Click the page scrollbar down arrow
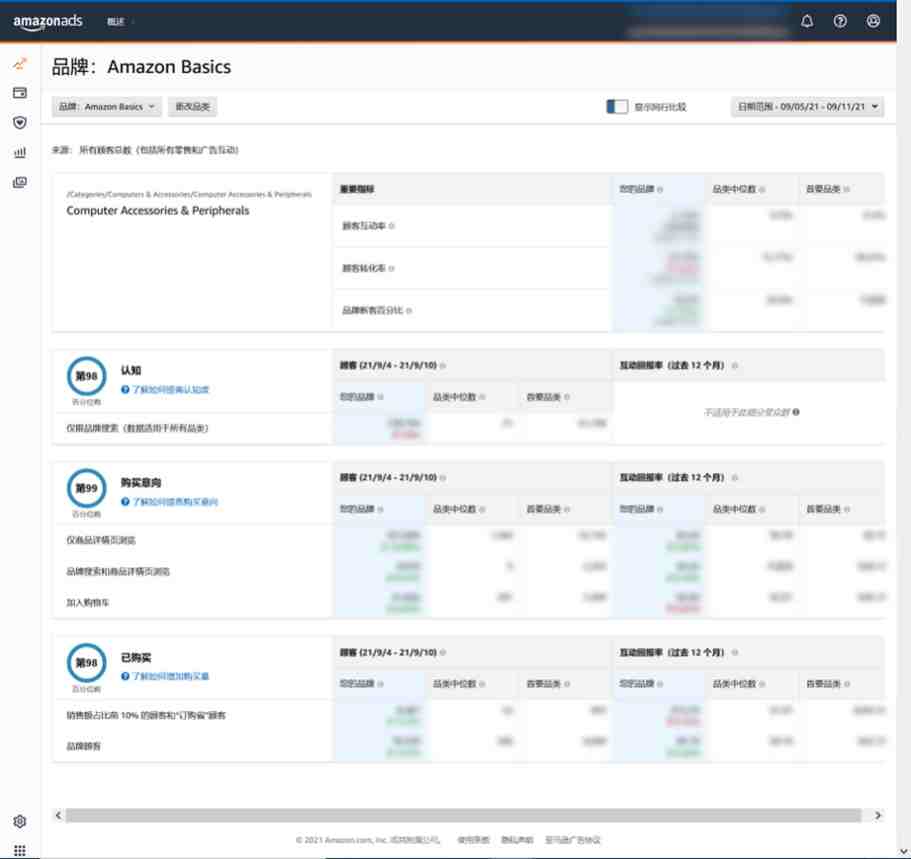911x859 pixels. click(x=904, y=852)
